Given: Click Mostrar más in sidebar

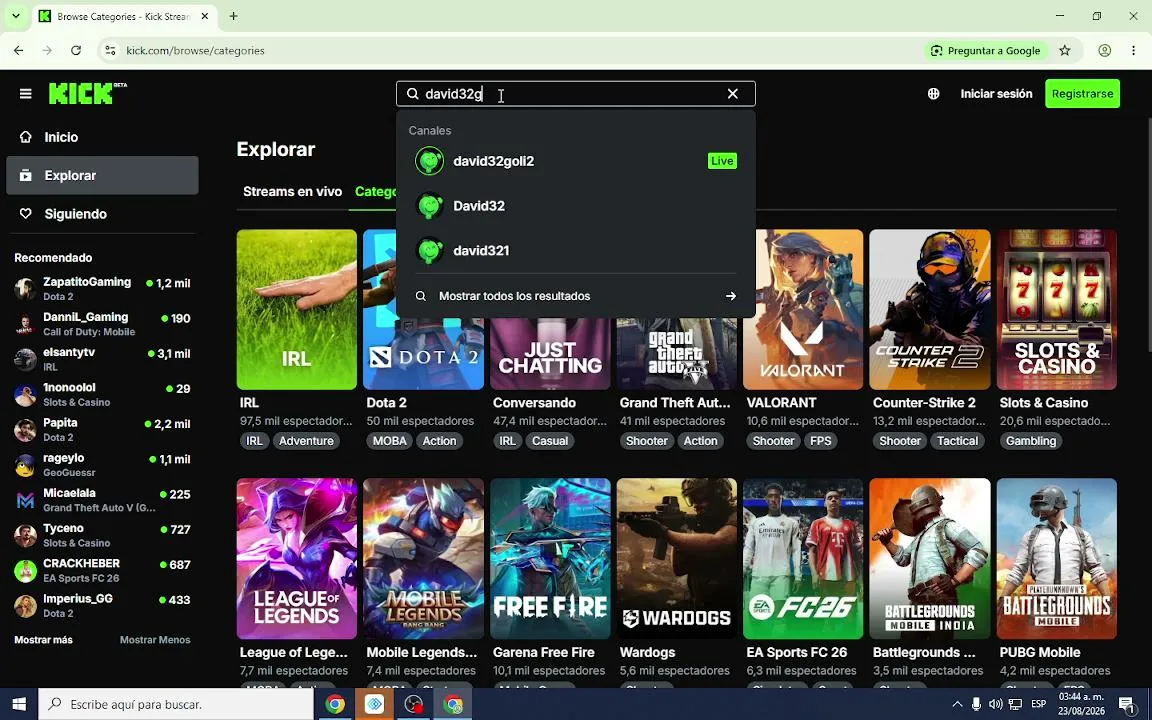Looking at the screenshot, I should coord(43,640).
